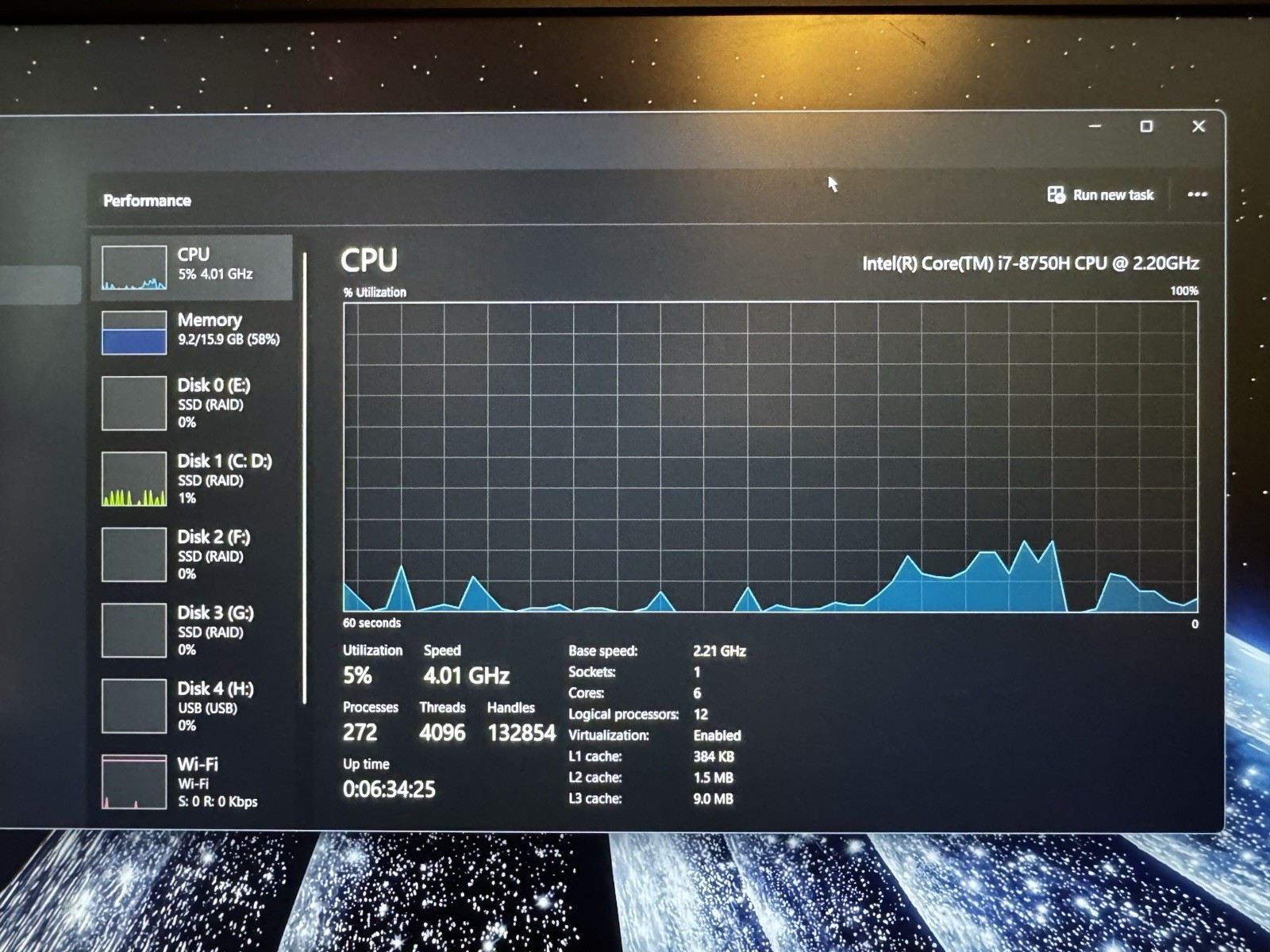This screenshot has height=952, width=1270.
Task: Click the Virtualization Enabled value
Action: pos(717,735)
